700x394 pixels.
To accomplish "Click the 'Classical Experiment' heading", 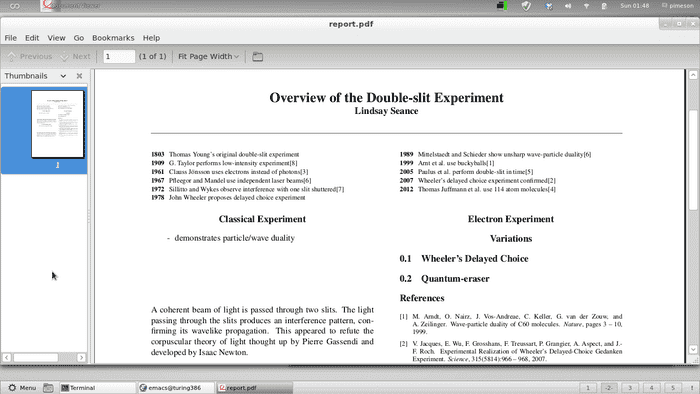I will click(262, 219).
